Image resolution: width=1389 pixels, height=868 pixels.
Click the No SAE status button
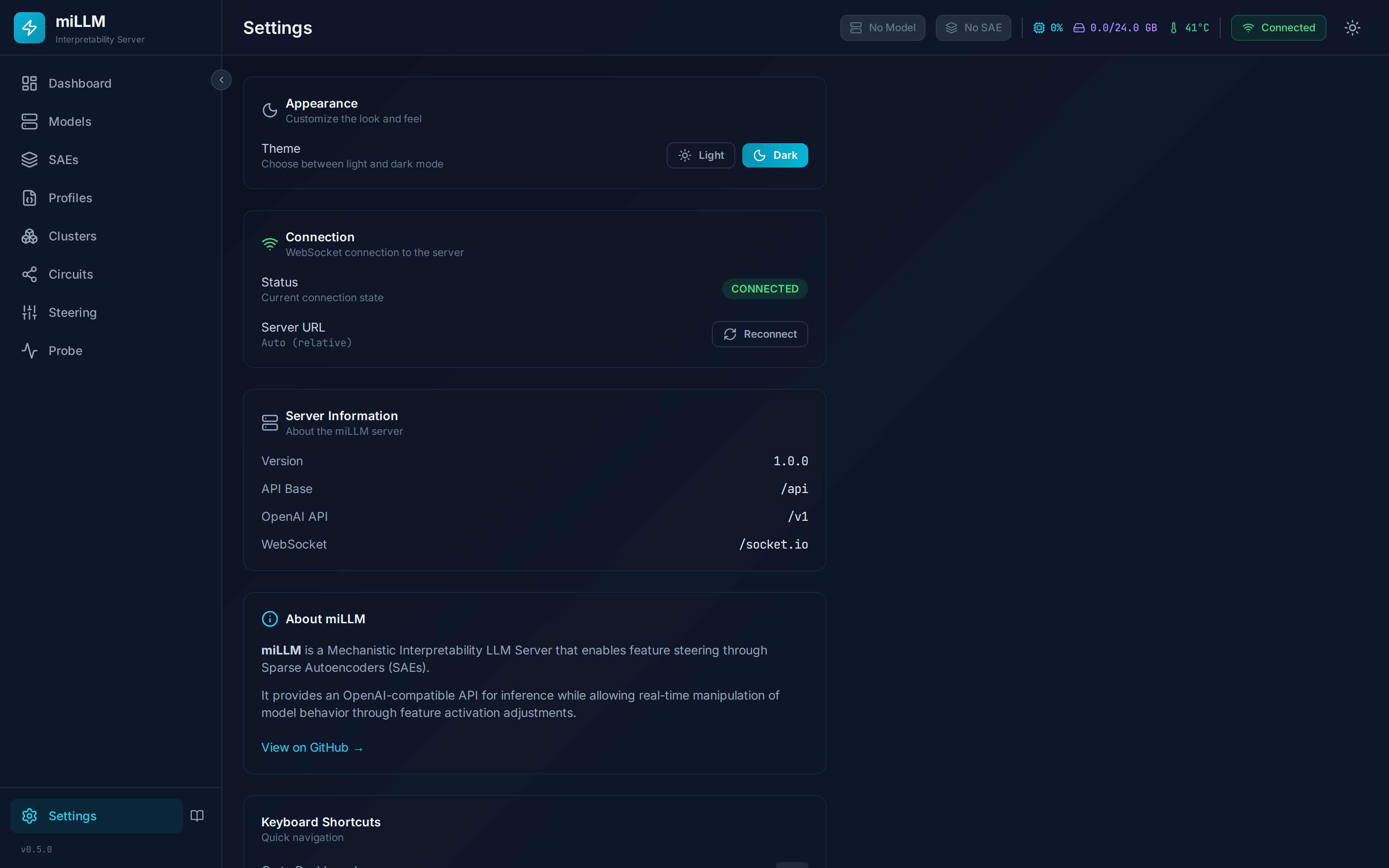[974, 27]
